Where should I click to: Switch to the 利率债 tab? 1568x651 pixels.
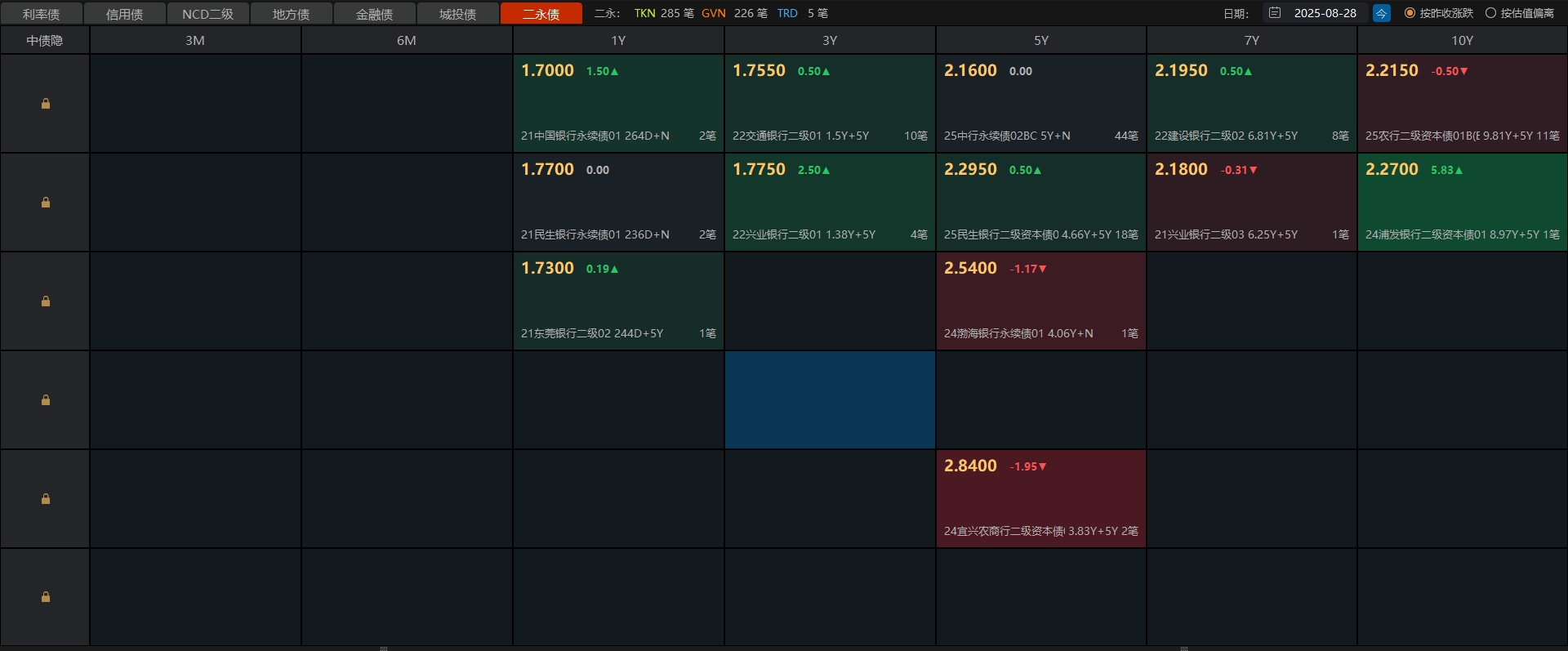41,14
